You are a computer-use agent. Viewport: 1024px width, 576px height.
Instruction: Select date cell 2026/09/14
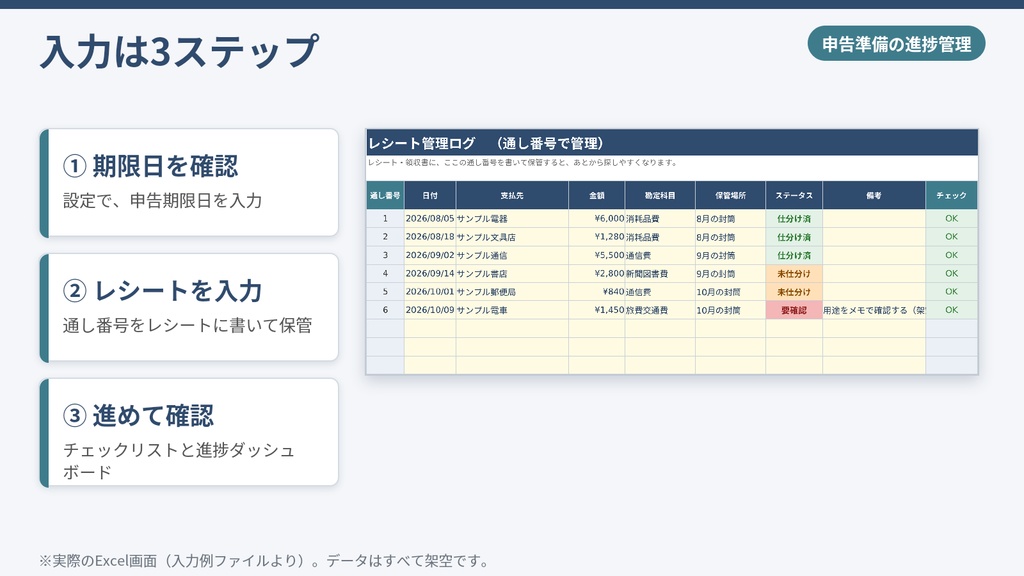(x=430, y=274)
